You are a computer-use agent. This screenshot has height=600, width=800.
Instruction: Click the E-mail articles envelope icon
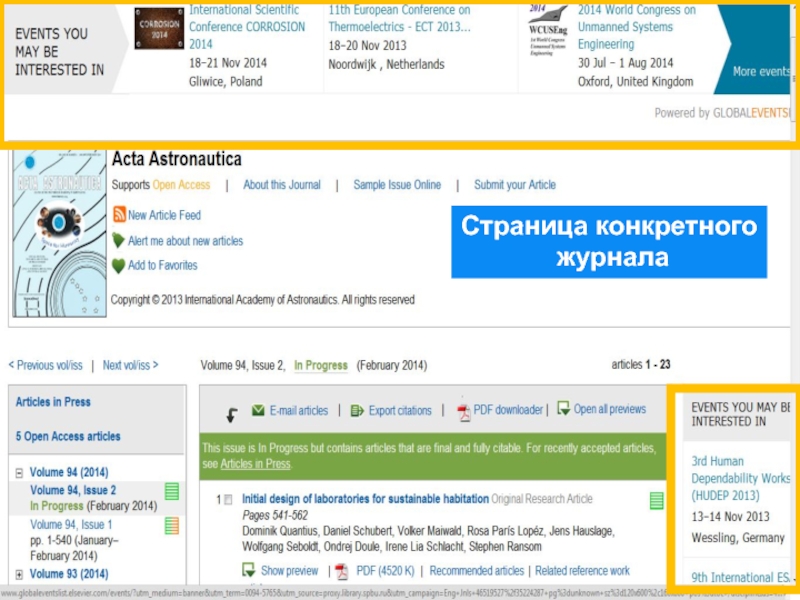[x=259, y=410]
